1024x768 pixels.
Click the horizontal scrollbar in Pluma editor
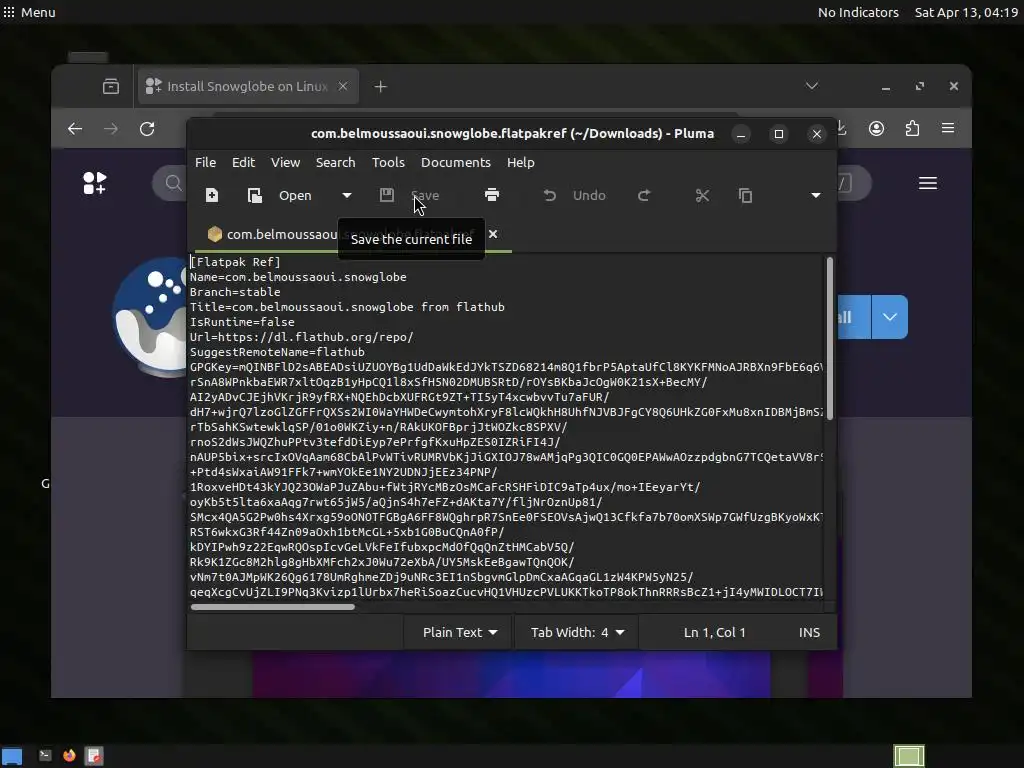[x=272, y=607]
